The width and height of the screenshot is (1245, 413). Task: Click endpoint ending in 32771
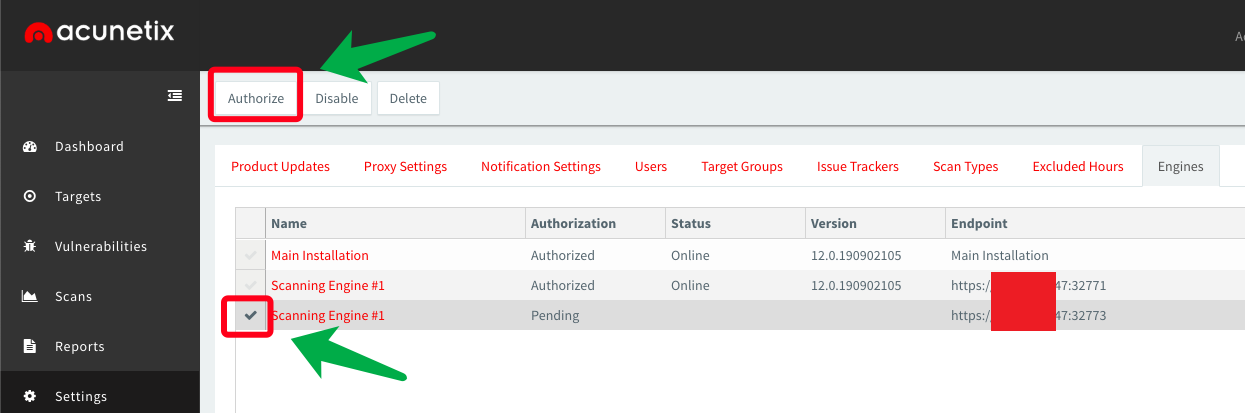pyautogui.click(x=1028, y=285)
